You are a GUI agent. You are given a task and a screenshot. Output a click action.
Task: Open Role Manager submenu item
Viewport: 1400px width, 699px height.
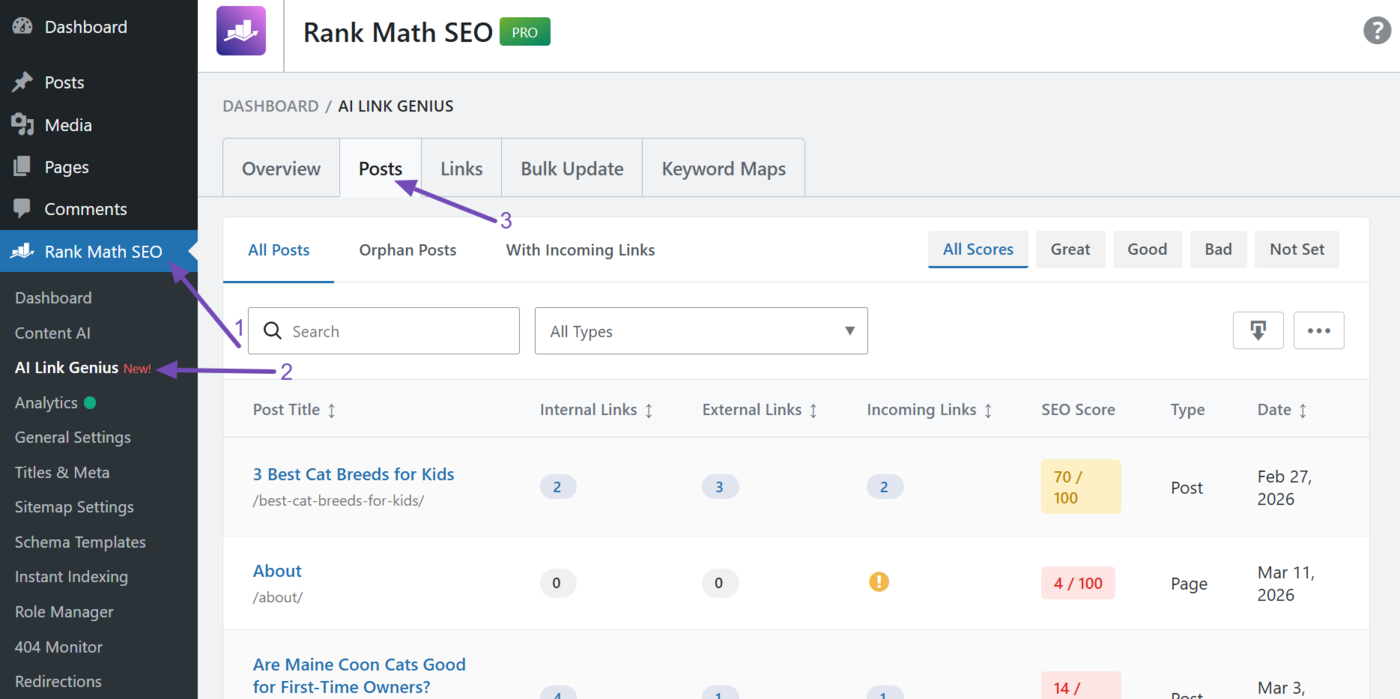pyautogui.click(x=64, y=612)
